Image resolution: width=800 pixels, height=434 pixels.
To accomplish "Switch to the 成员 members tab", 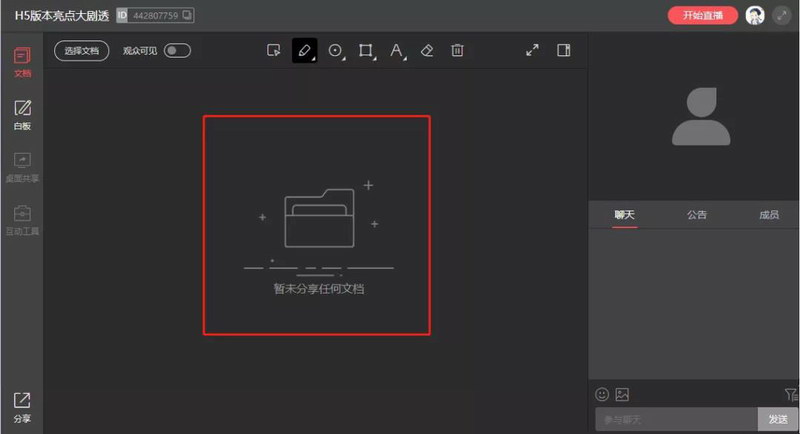I will point(769,215).
